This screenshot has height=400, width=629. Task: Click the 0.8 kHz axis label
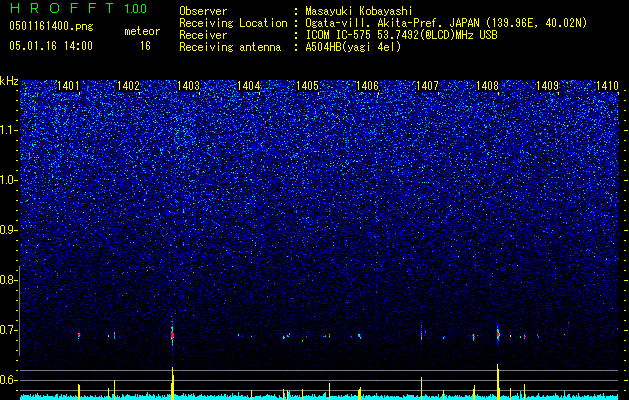8,280
